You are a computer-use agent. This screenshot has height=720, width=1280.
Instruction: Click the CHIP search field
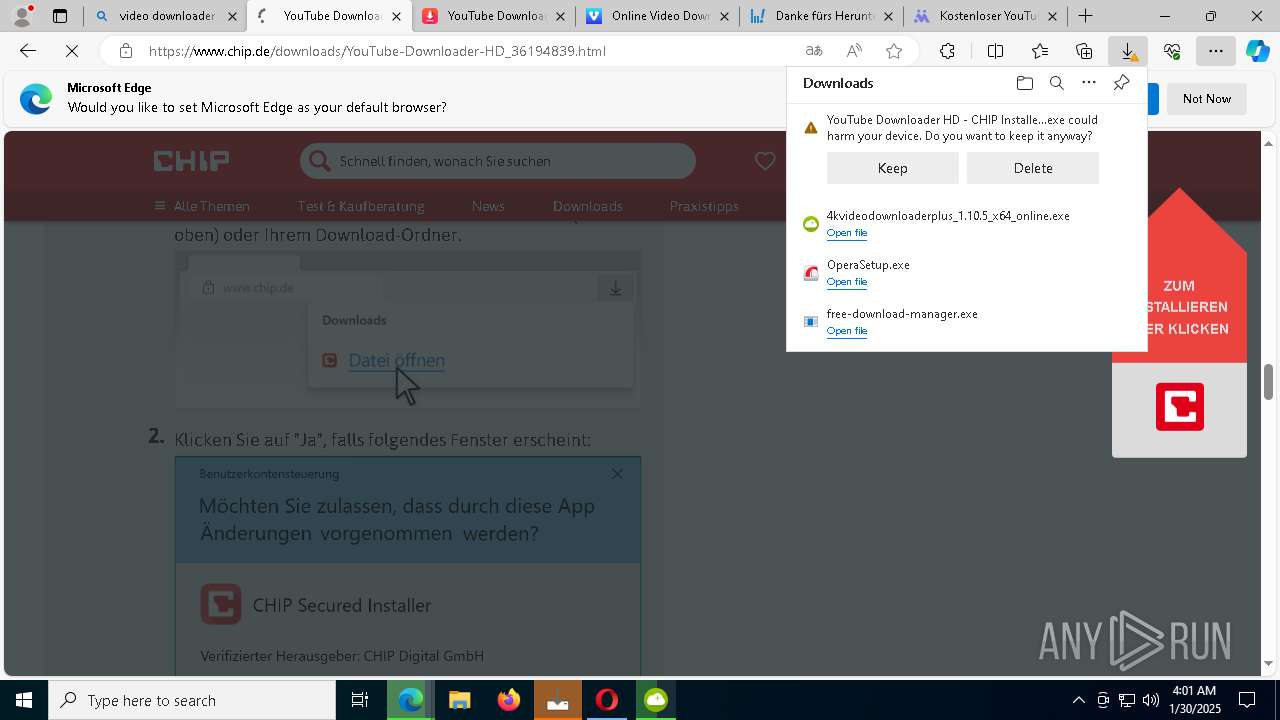pos(497,161)
